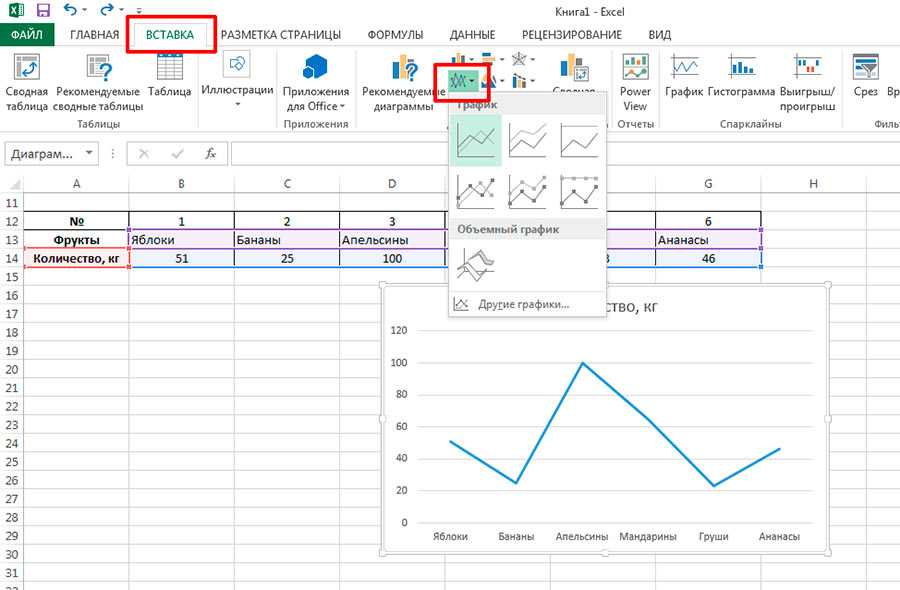This screenshot has height=590, width=900.
Task: Open Рекомендуемые диаграммы
Action: (404, 83)
